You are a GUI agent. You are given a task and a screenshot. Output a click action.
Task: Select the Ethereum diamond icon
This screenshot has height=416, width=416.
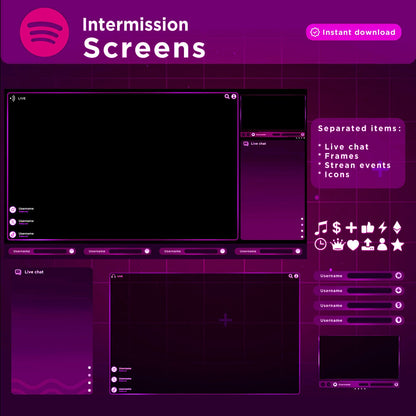tap(397, 228)
